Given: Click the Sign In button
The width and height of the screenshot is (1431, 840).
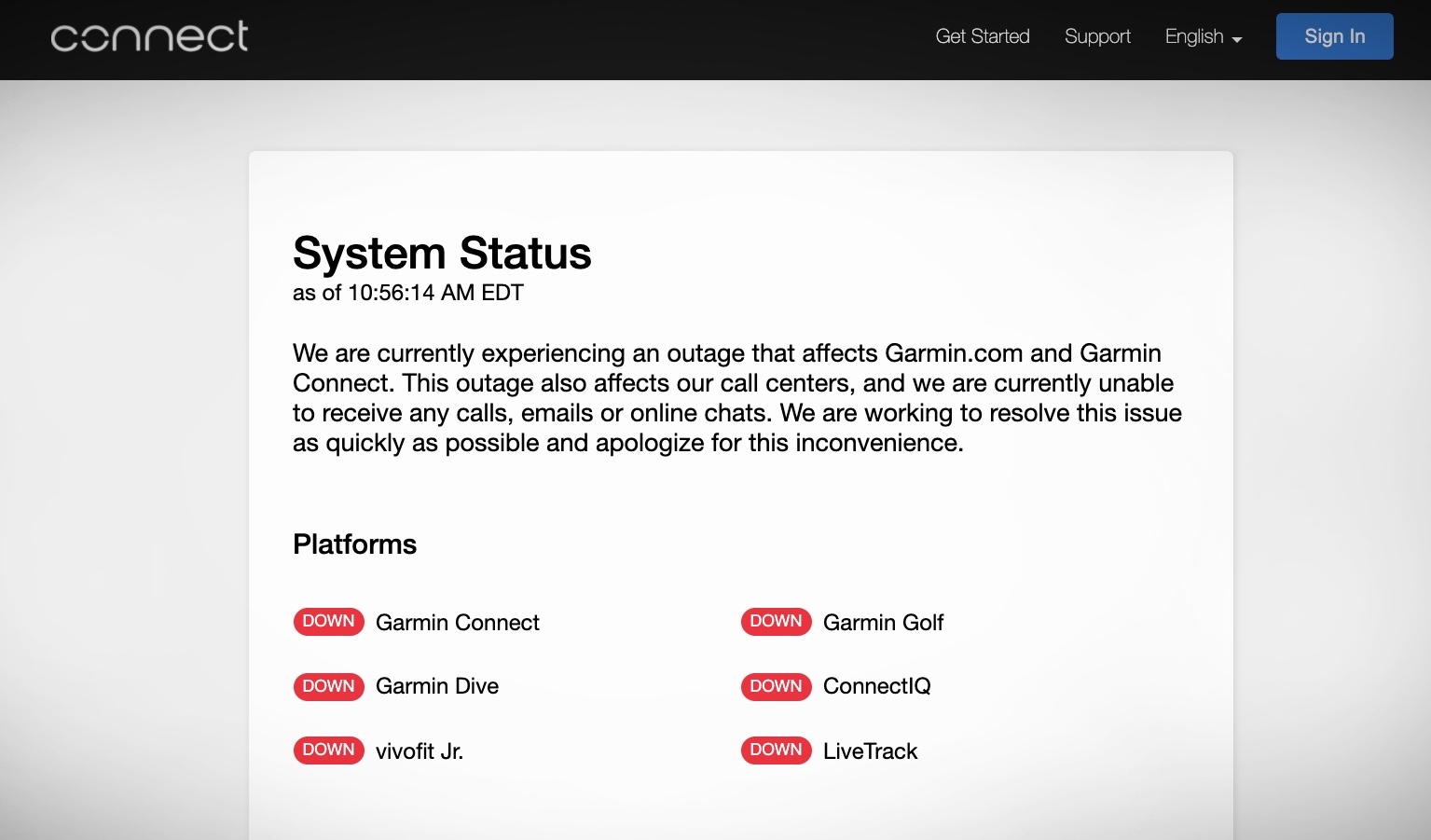Looking at the screenshot, I should pyautogui.click(x=1335, y=36).
